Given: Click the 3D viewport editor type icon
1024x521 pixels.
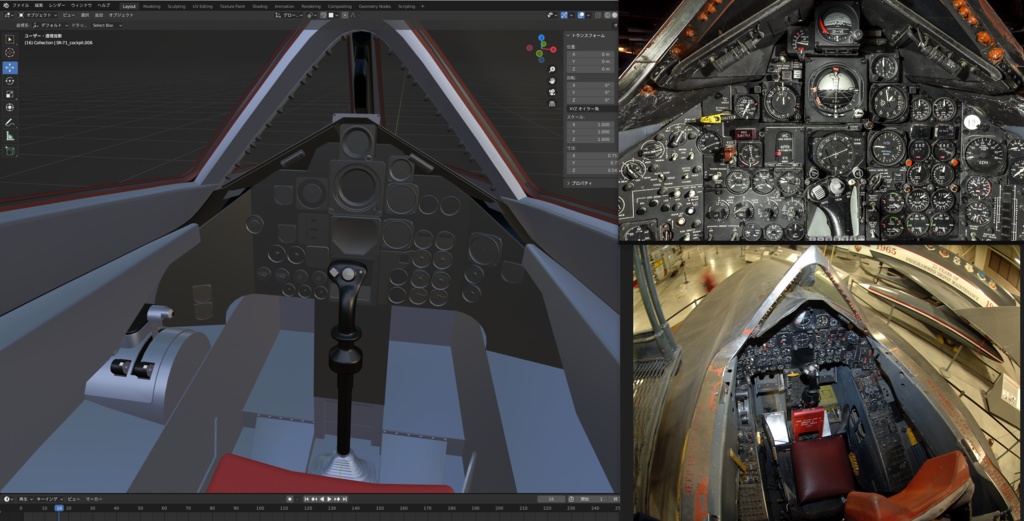Looking at the screenshot, I should pos(7,15).
